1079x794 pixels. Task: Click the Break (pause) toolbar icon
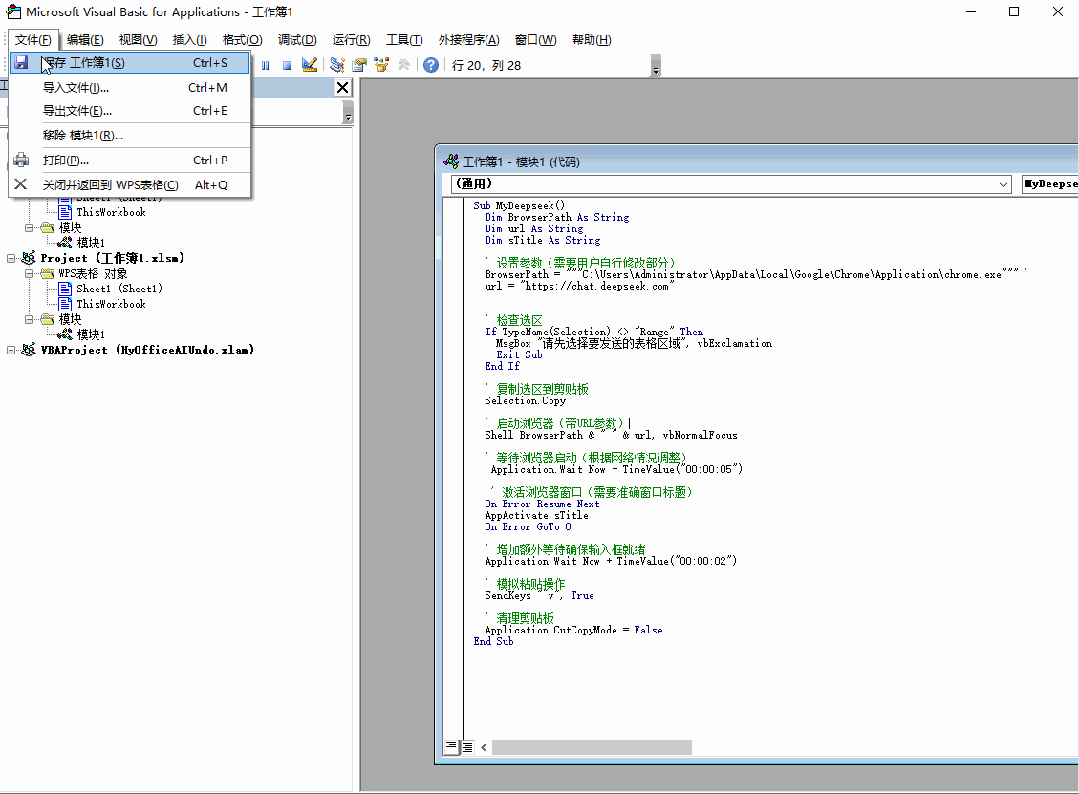(x=266, y=65)
